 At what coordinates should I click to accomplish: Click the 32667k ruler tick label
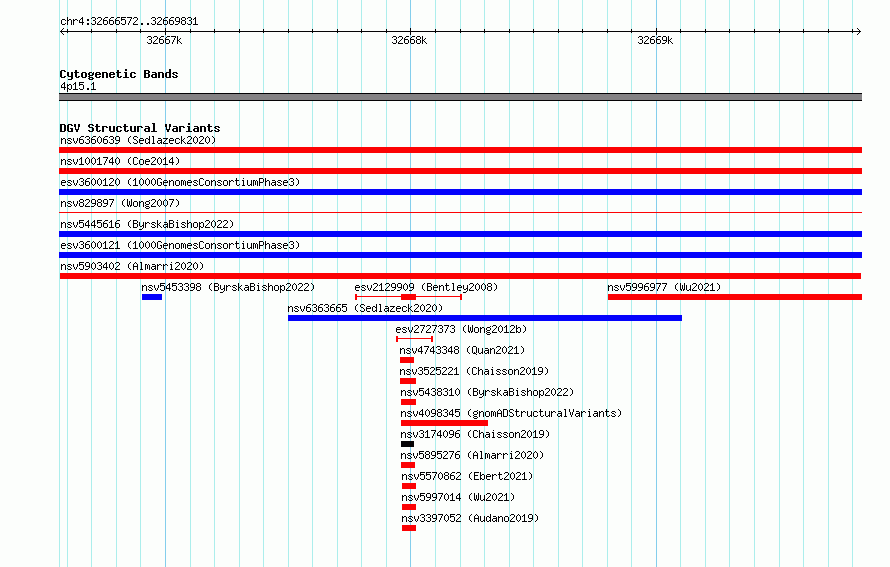pyautogui.click(x=164, y=40)
